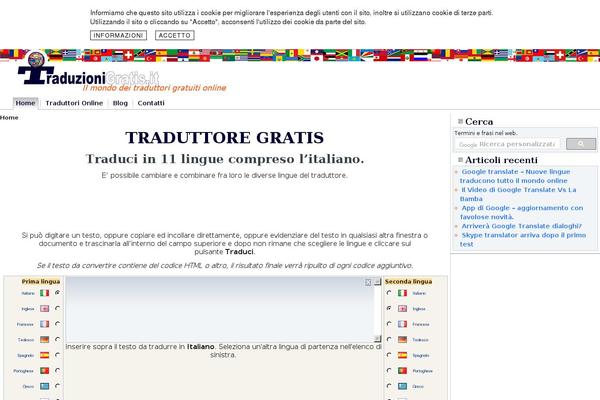The height and width of the screenshot is (400, 600).
Task: Click the INFORMAZIONI cookie button
Action: (x=118, y=35)
